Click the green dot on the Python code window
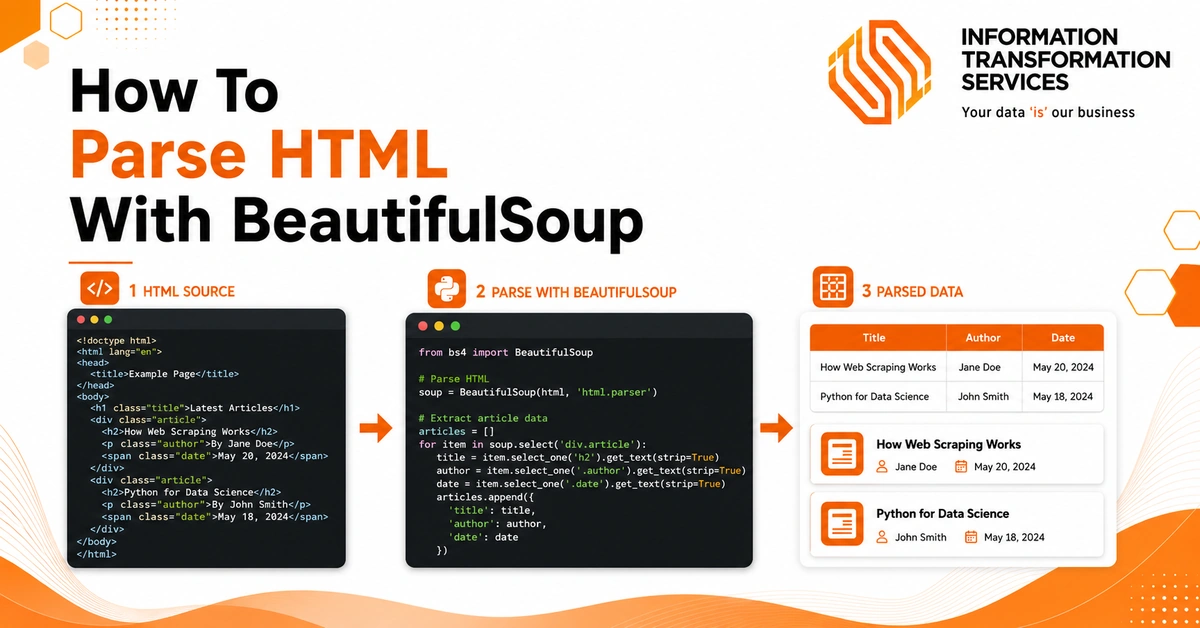Image resolution: width=1200 pixels, height=628 pixels. point(455,326)
